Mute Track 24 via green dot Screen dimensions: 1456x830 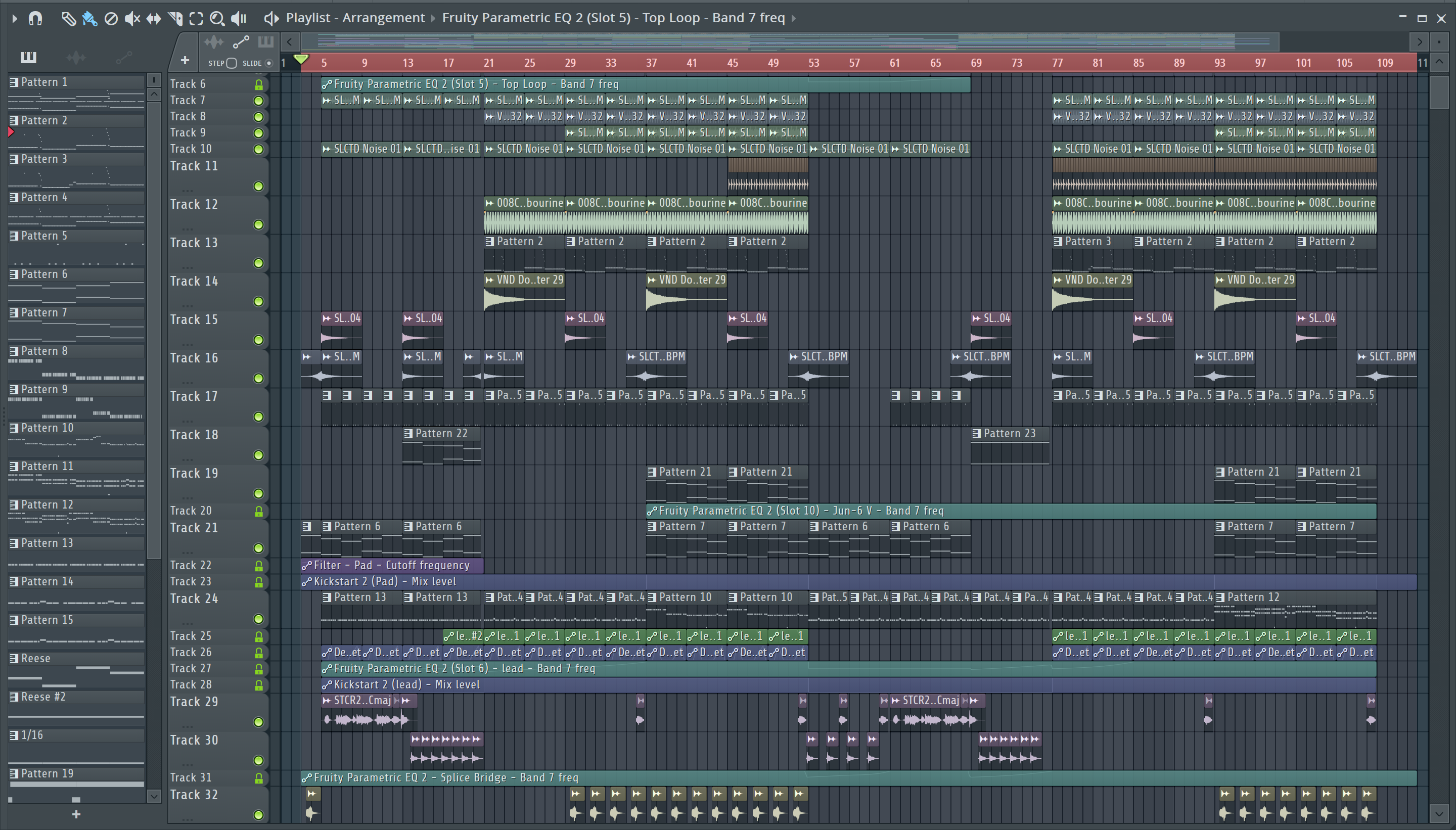(258, 619)
